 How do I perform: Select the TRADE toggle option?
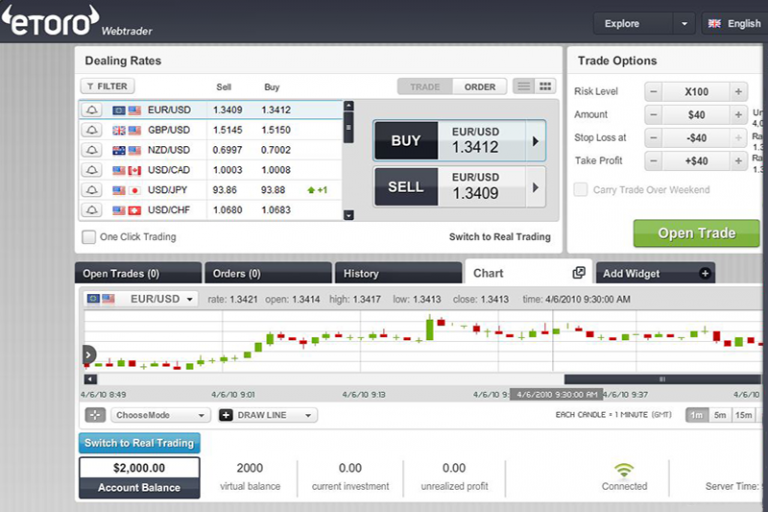pyautogui.click(x=425, y=87)
